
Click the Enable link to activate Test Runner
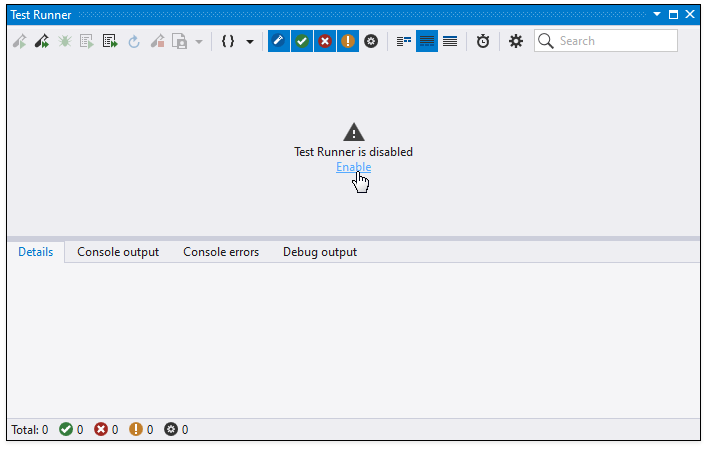click(x=354, y=167)
